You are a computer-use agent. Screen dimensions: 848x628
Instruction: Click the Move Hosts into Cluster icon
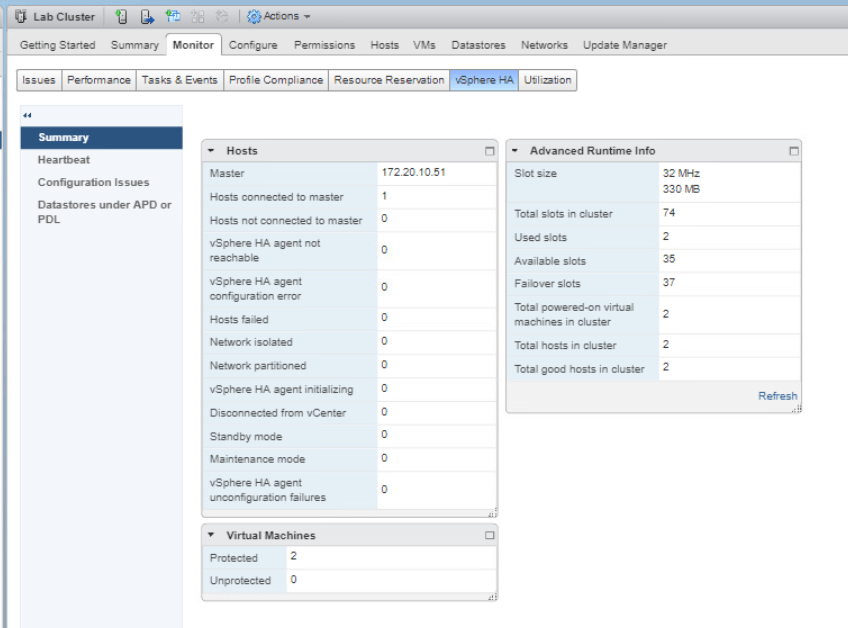pyautogui.click(x=147, y=17)
